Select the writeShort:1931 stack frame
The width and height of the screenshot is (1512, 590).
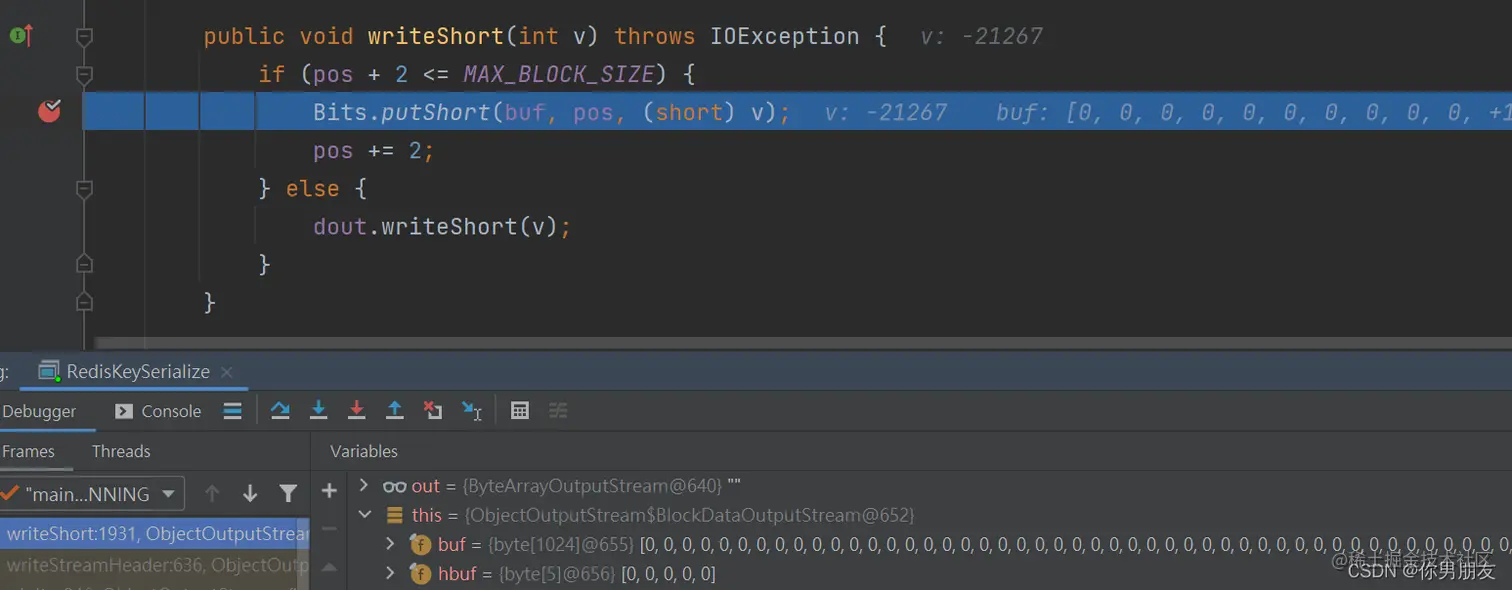tap(155, 533)
